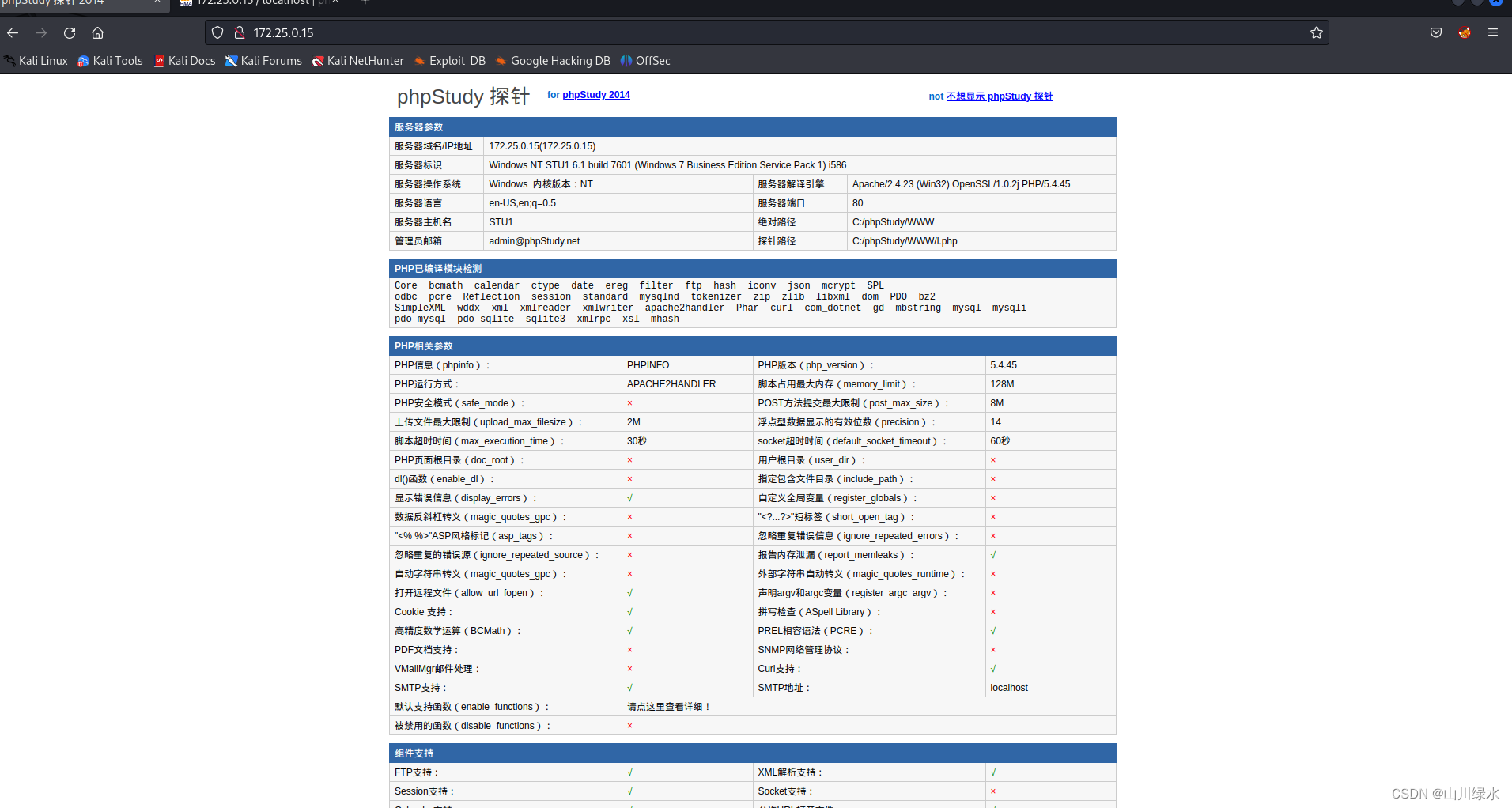Click the memory_limit value 128M
Viewport: 1512px width, 808px height.
click(x=1002, y=384)
